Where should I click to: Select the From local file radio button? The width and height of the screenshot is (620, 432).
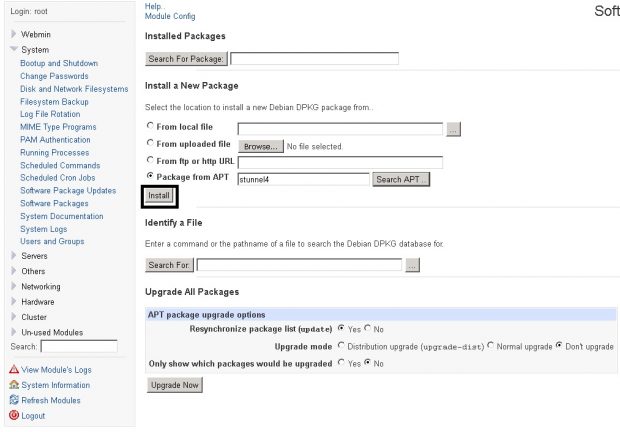pyautogui.click(x=150, y=126)
